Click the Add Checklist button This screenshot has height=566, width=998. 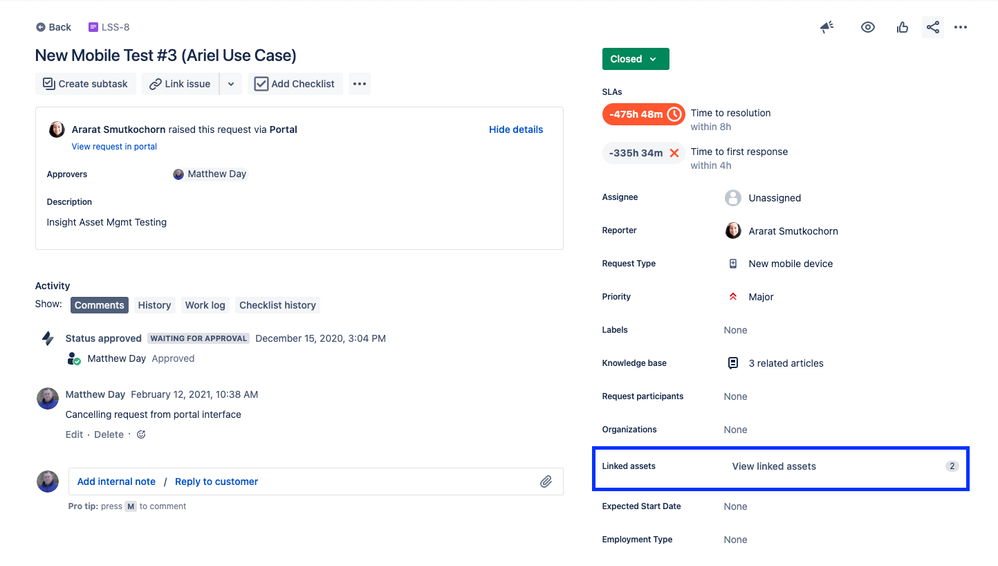coord(295,84)
